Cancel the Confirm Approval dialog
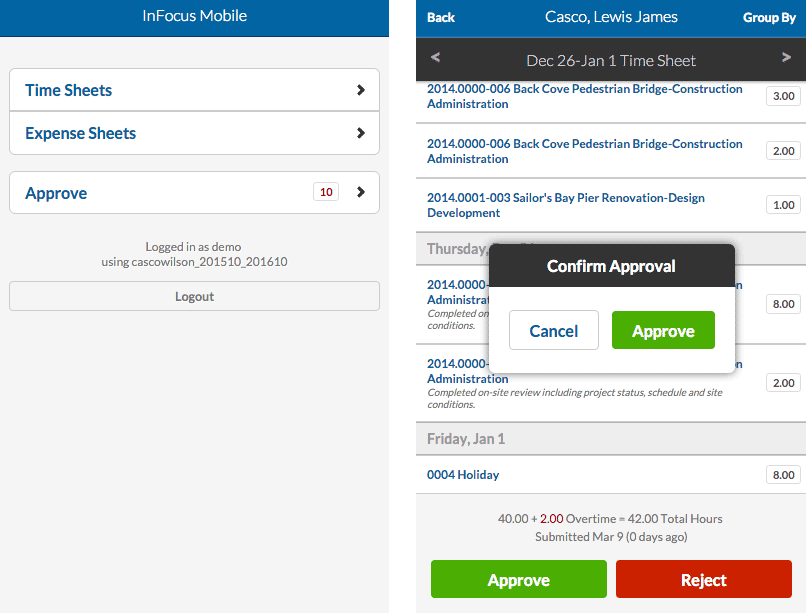 pyautogui.click(x=554, y=330)
